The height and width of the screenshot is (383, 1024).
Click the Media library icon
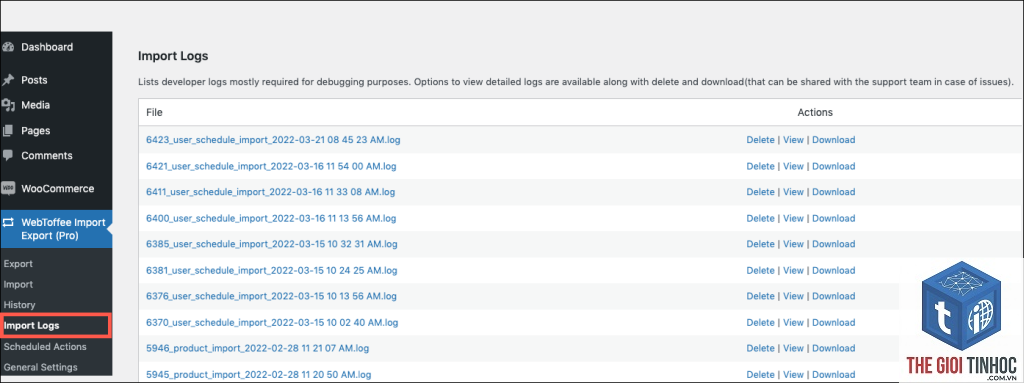pyautogui.click(x=8, y=105)
